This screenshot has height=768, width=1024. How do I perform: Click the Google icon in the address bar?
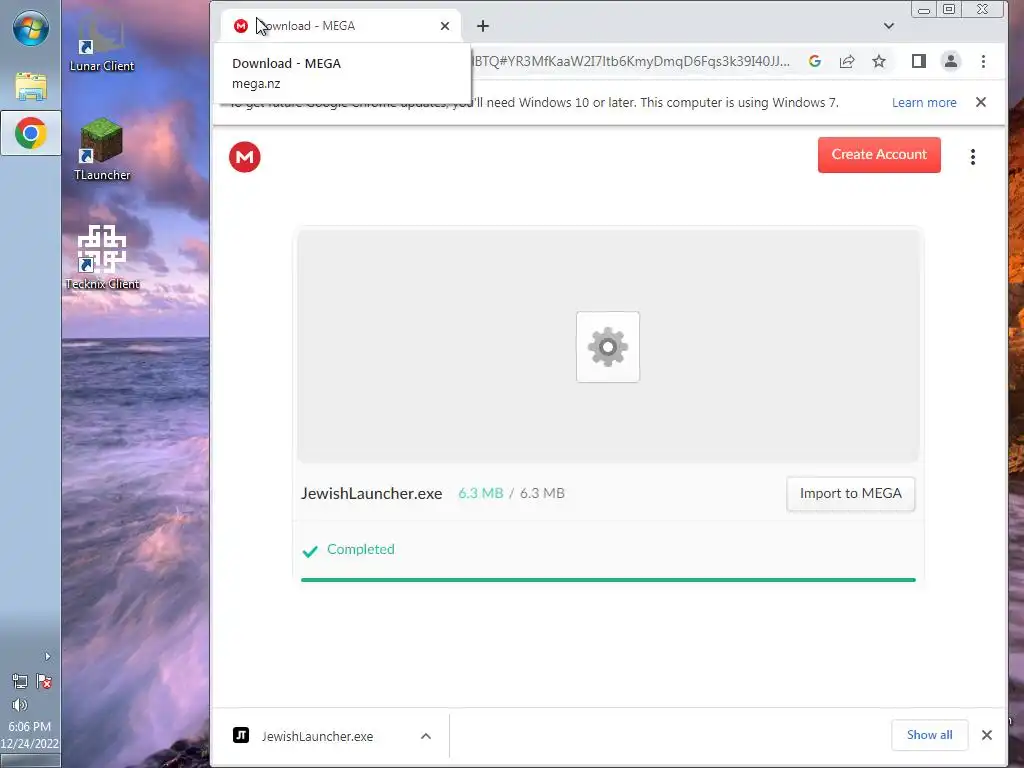(x=814, y=61)
